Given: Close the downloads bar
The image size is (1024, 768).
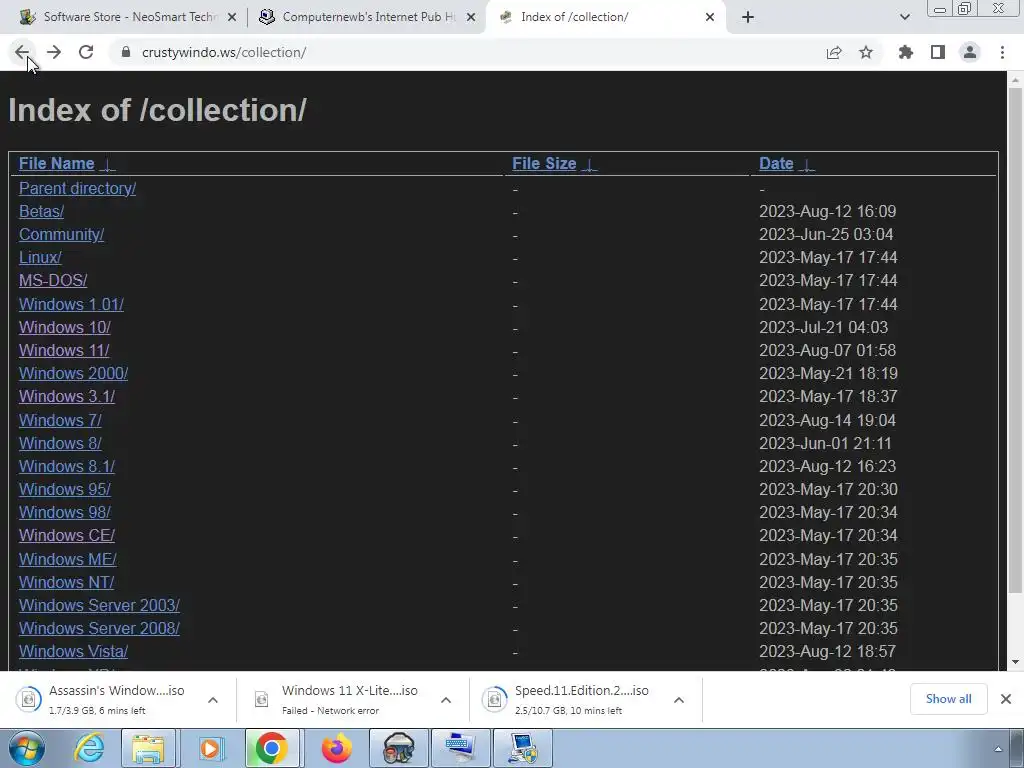Looking at the screenshot, I should pos(1006,699).
